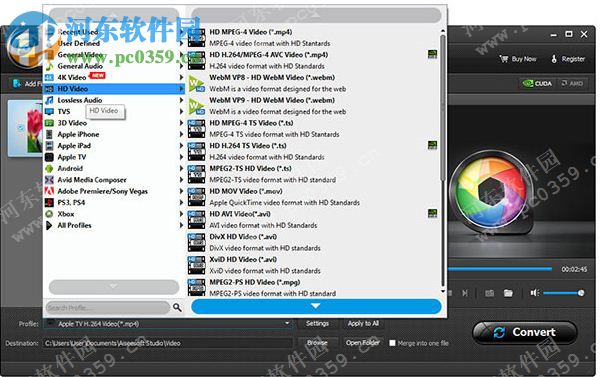Select HD H.264 TS Video (*.ts) icon
Image resolution: width=602 pixels, height=377 pixels.
[x=196, y=151]
